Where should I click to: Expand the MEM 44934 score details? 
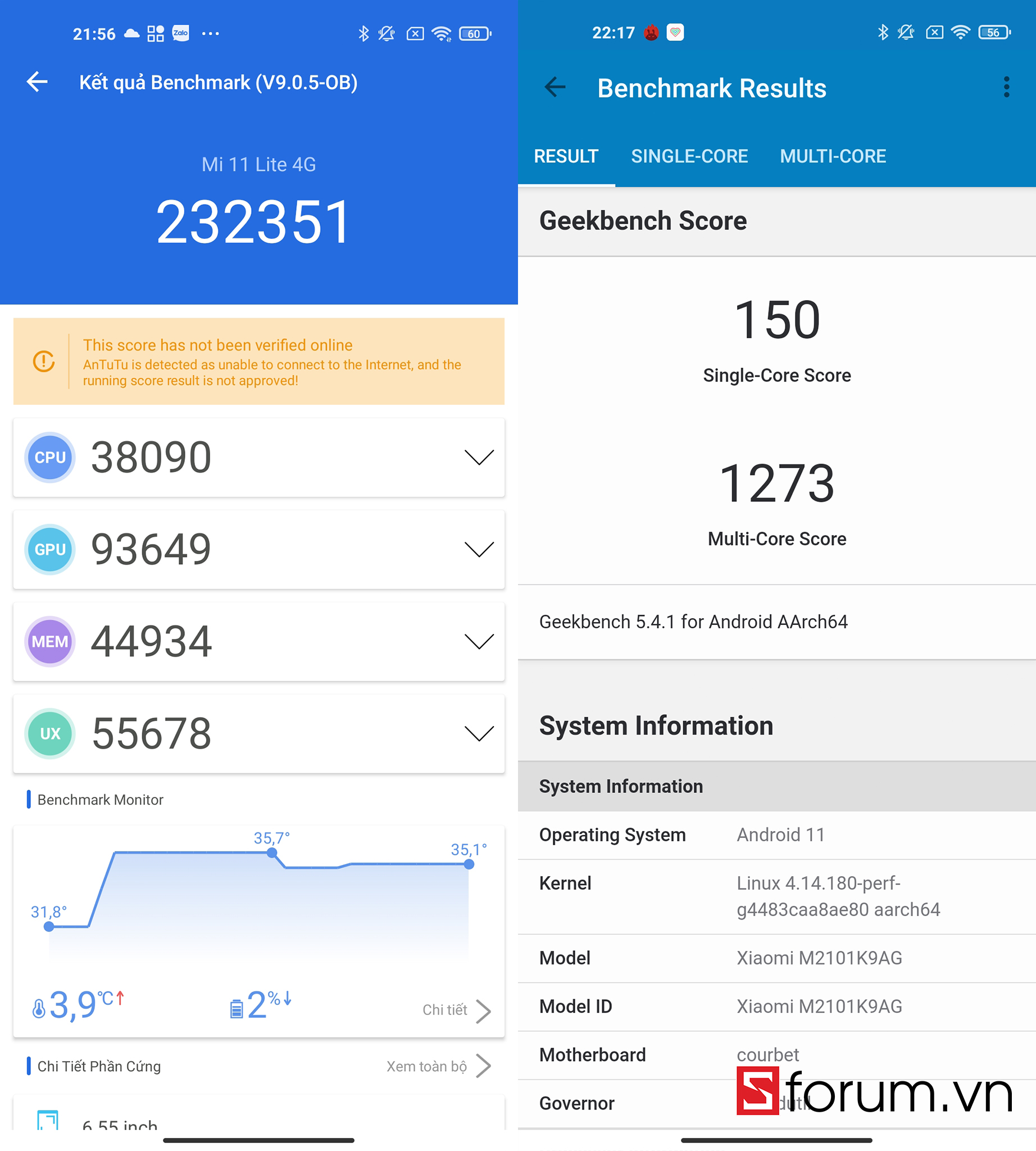coord(479,642)
